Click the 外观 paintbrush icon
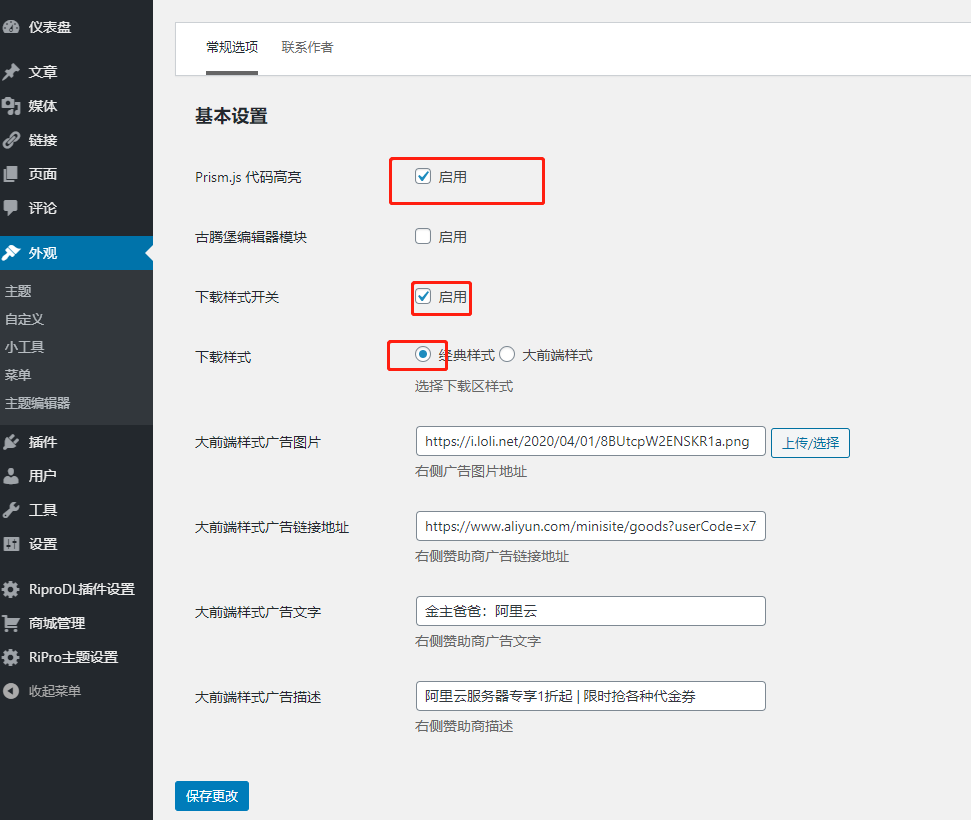 click(11, 253)
